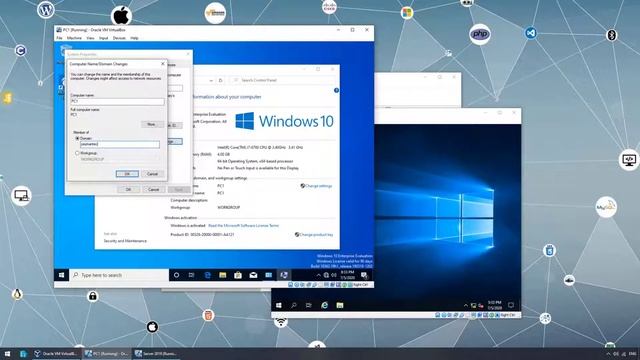Expand hidden icons in the host system tray
Viewport: 640px width, 360px height.
[608, 354]
